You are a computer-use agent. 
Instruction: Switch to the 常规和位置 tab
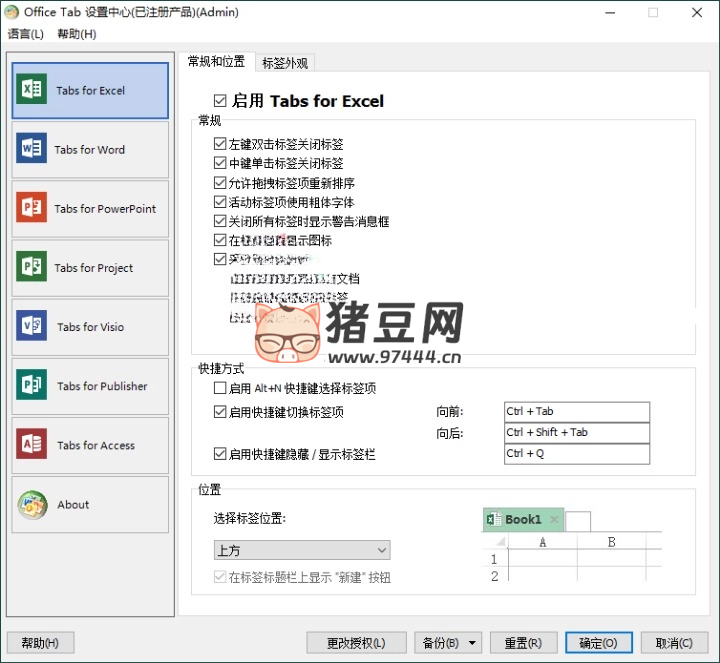216,62
